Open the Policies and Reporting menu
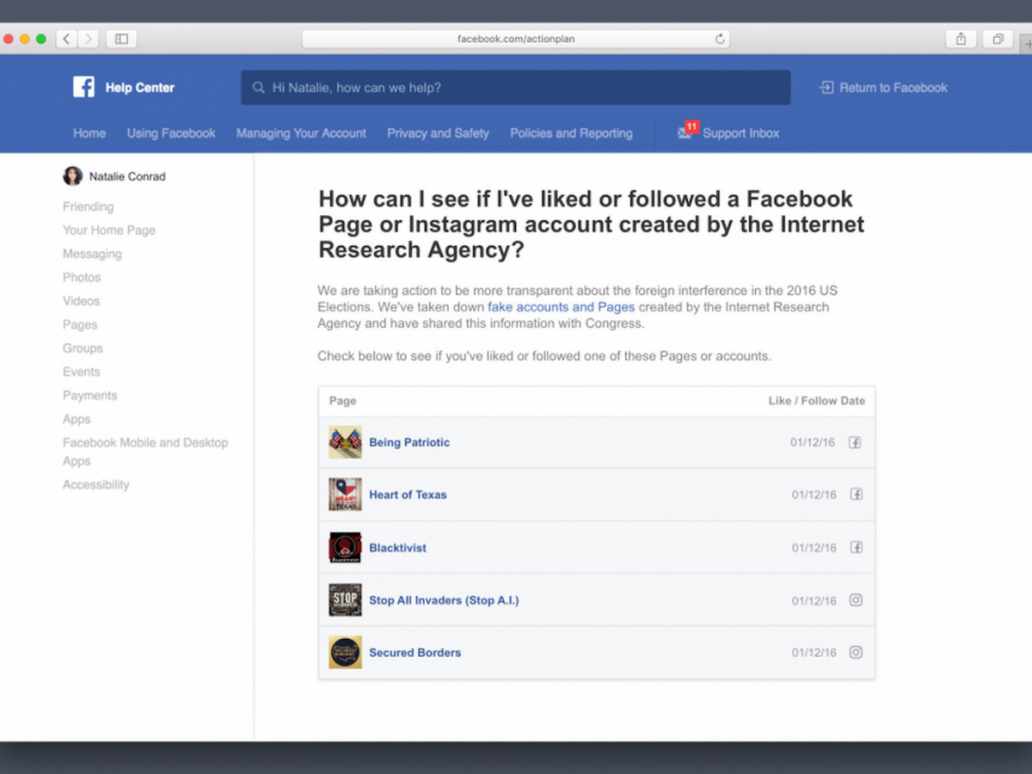Image resolution: width=1032 pixels, height=774 pixels. (x=571, y=133)
